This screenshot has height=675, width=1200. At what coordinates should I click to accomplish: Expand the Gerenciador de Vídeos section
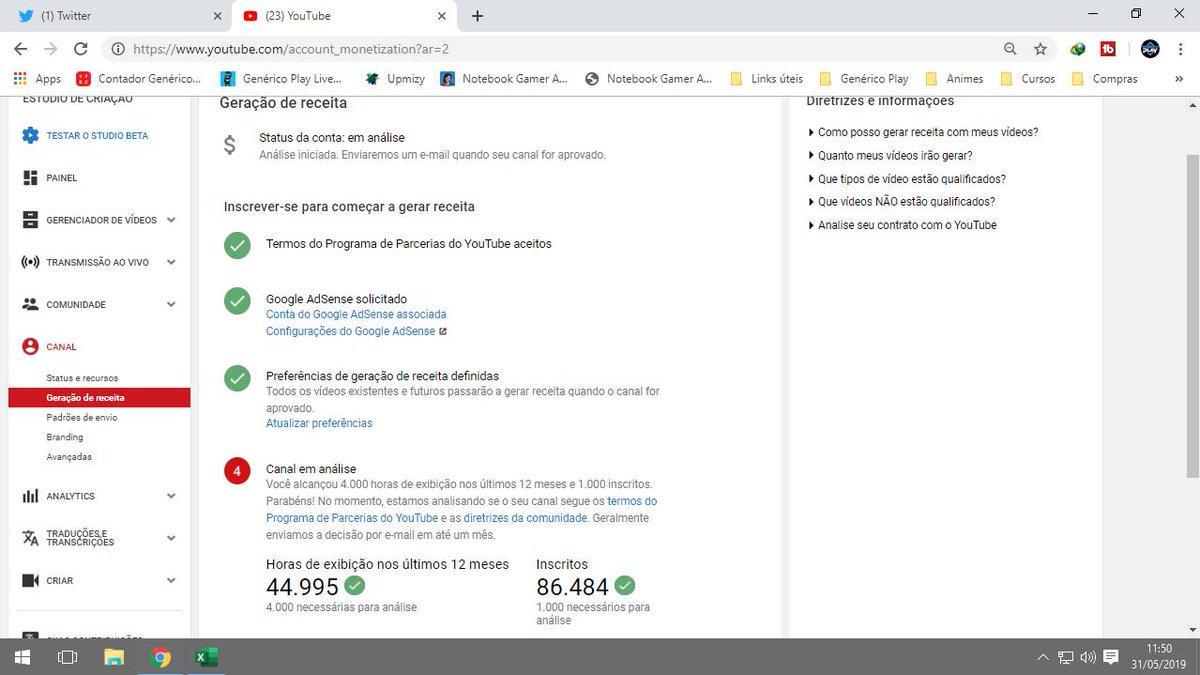171,220
